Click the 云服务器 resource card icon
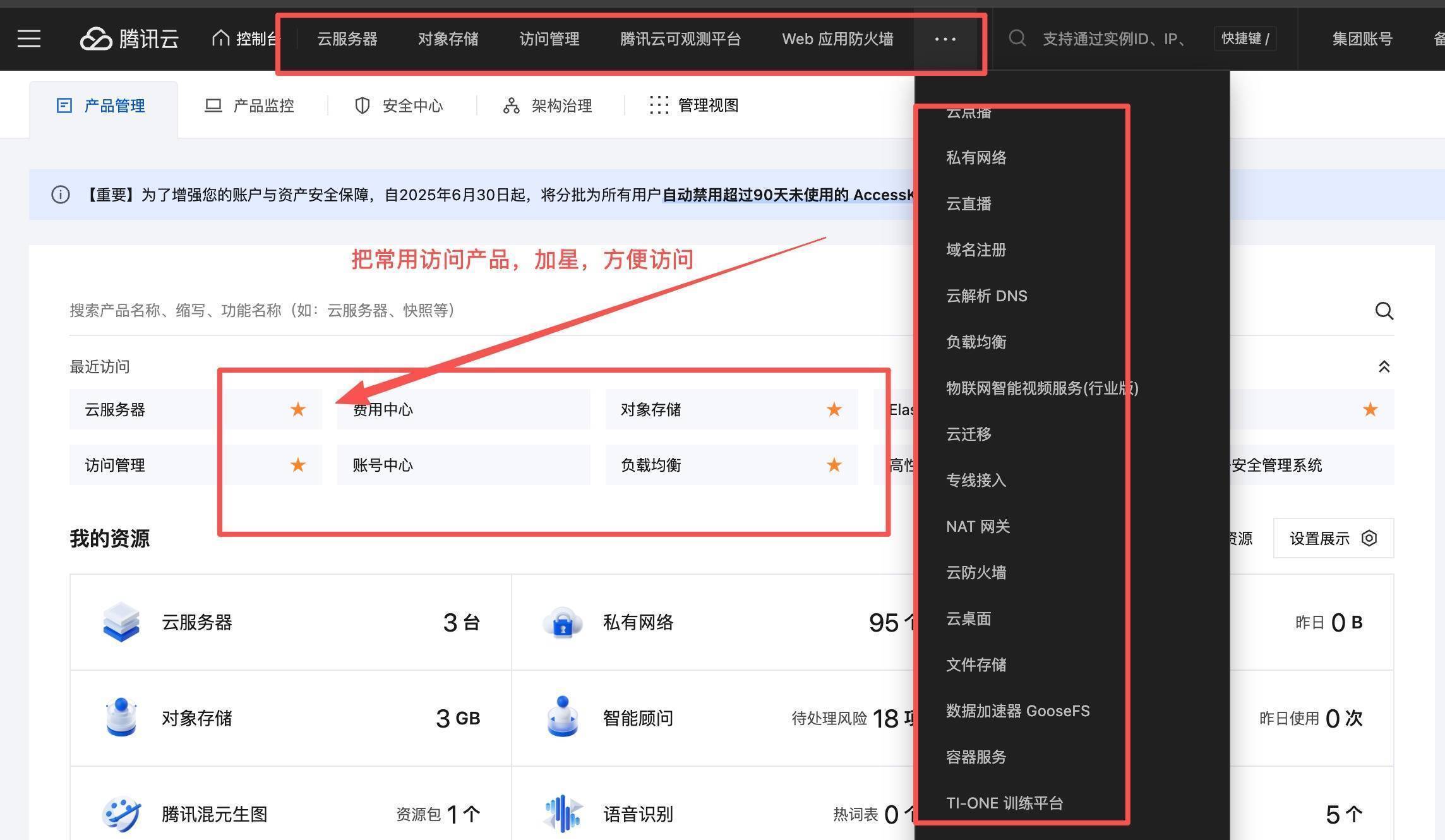This screenshot has width=1445, height=840. tap(121, 622)
